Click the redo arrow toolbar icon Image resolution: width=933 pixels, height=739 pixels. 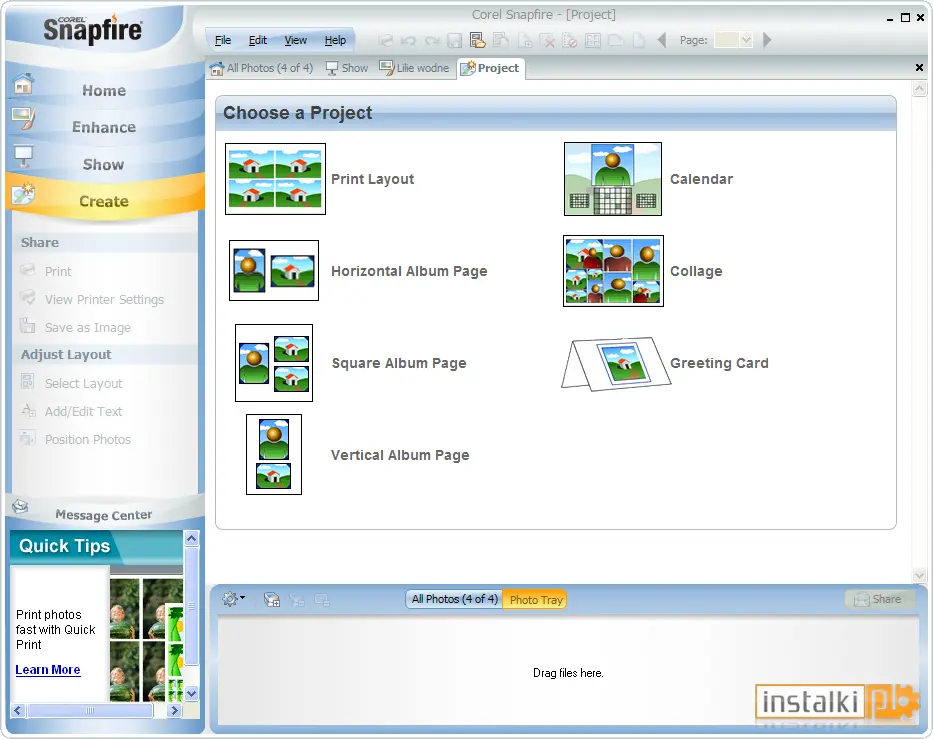[432, 40]
